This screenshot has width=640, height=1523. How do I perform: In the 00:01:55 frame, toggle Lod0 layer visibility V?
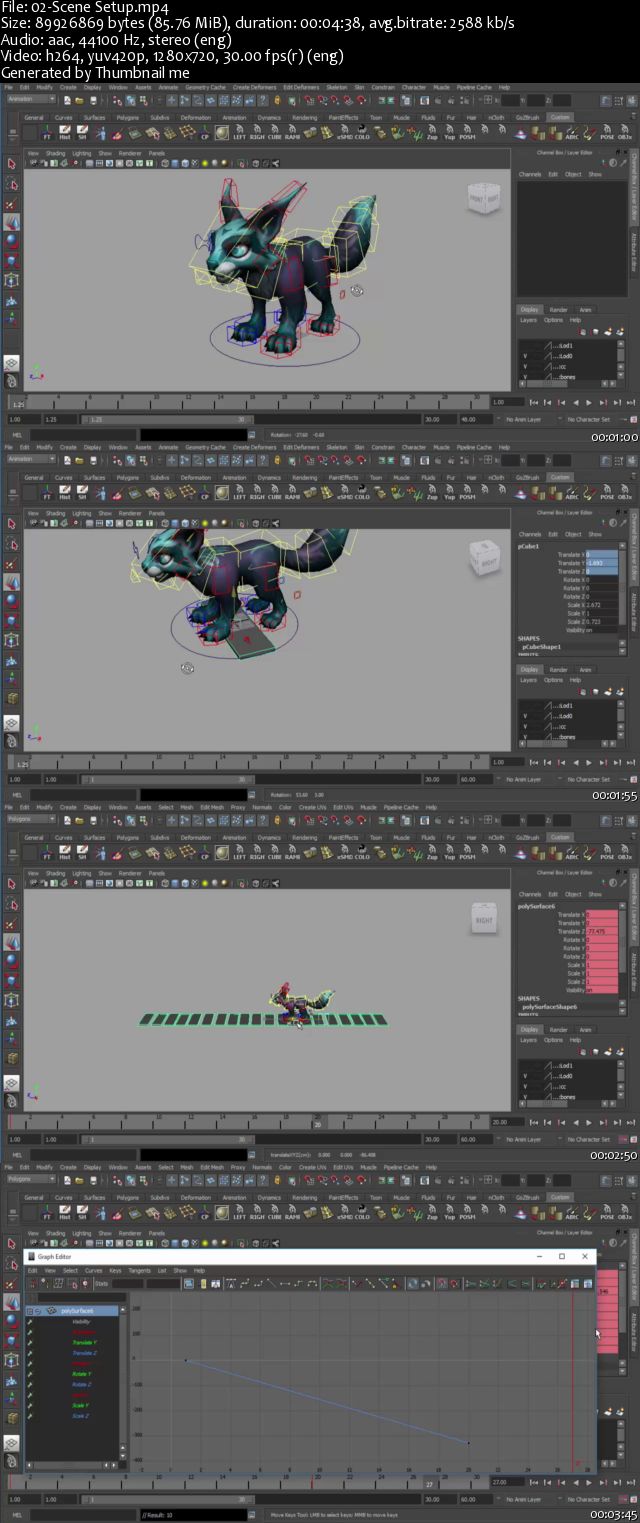(x=524, y=716)
